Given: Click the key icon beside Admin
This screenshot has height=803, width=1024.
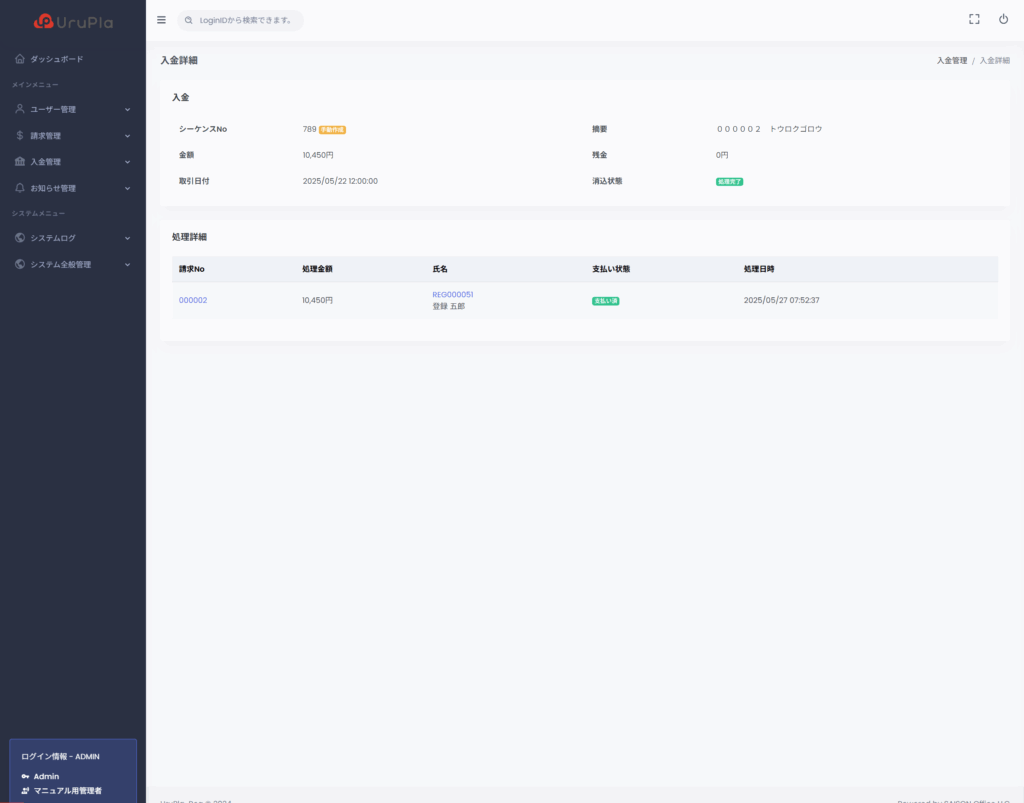Looking at the screenshot, I should coord(25,776).
